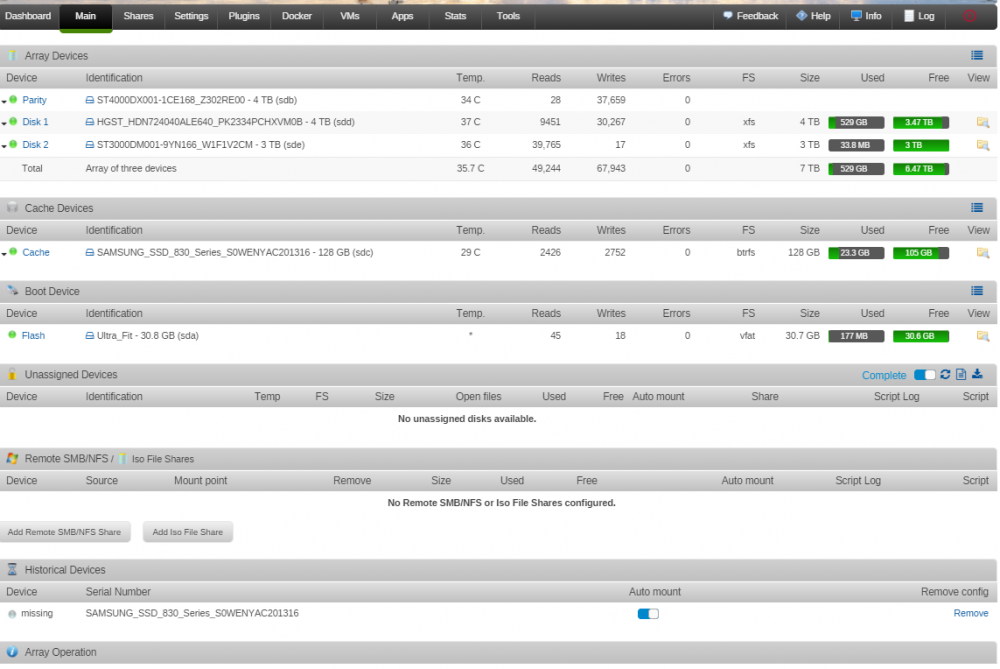Click Add Iso File Share button

coord(188,532)
